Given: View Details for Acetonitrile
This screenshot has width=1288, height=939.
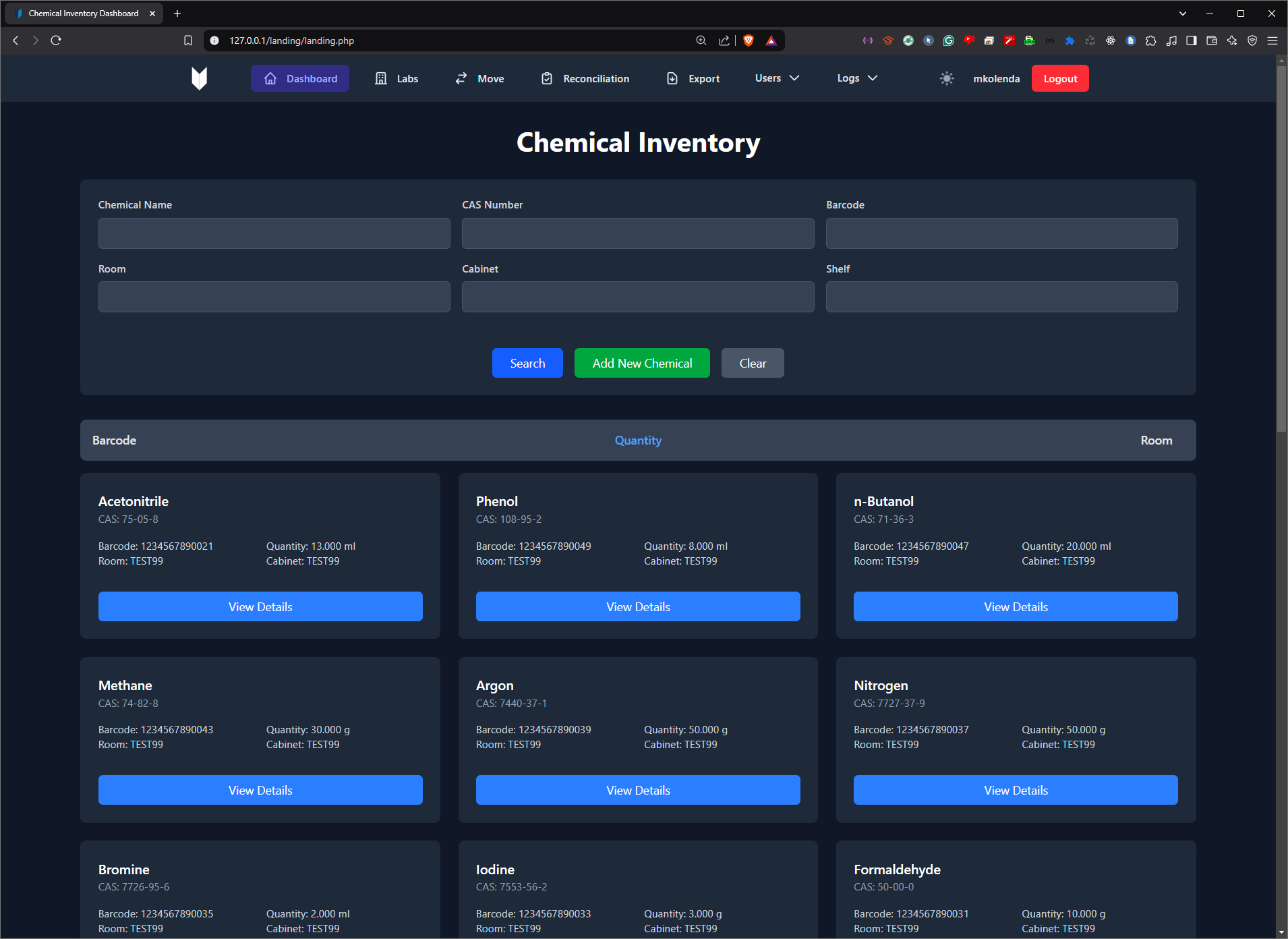Looking at the screenshot, I should (260, 606).
